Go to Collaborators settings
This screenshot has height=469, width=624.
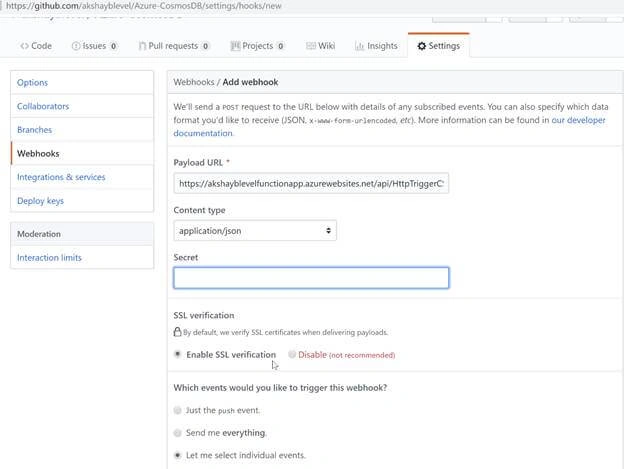pyautogui.click(x=82, y=106)
